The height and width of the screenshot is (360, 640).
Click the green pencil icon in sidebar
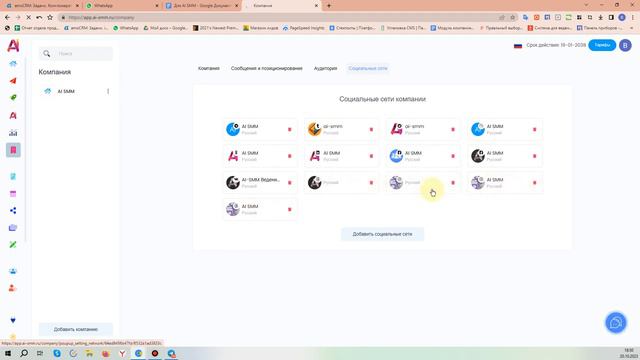coord(13,244)
